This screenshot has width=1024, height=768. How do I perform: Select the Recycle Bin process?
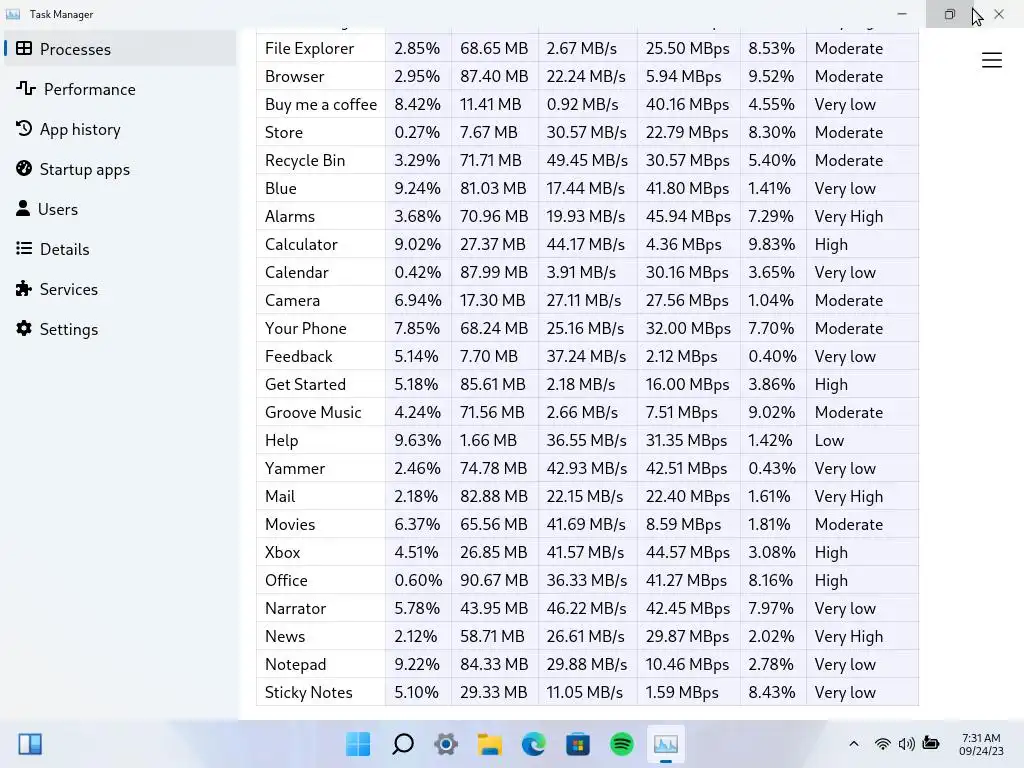587,160
